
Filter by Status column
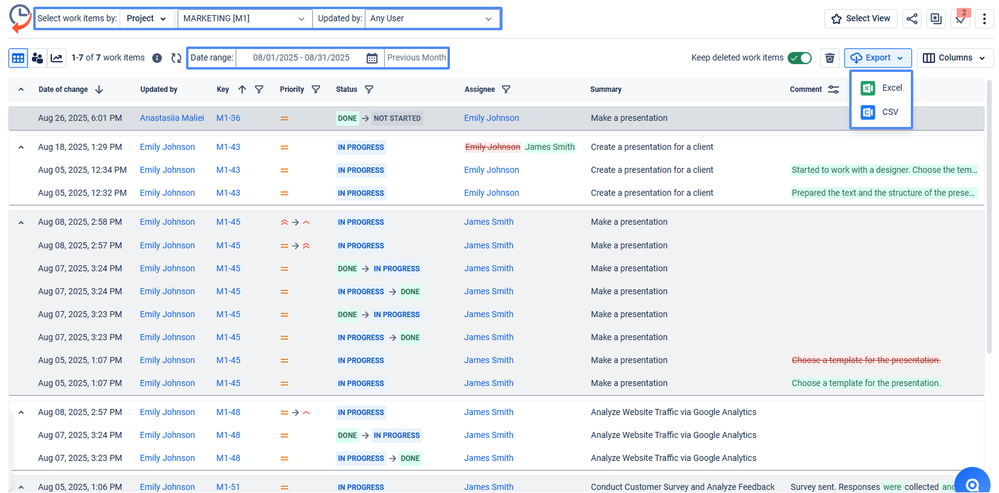click(368, 90)
